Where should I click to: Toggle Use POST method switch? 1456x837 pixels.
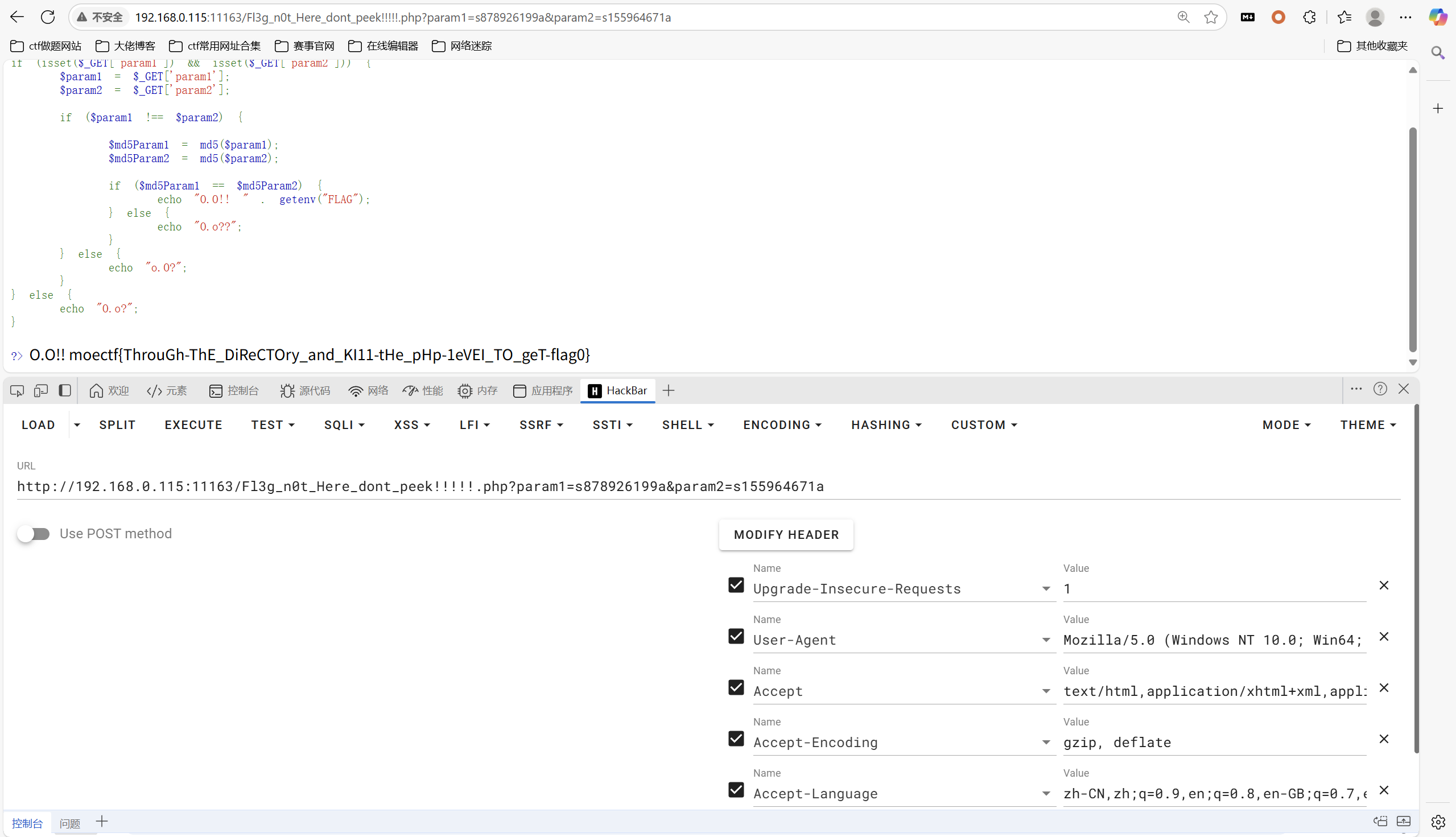(x=34, y=534)
